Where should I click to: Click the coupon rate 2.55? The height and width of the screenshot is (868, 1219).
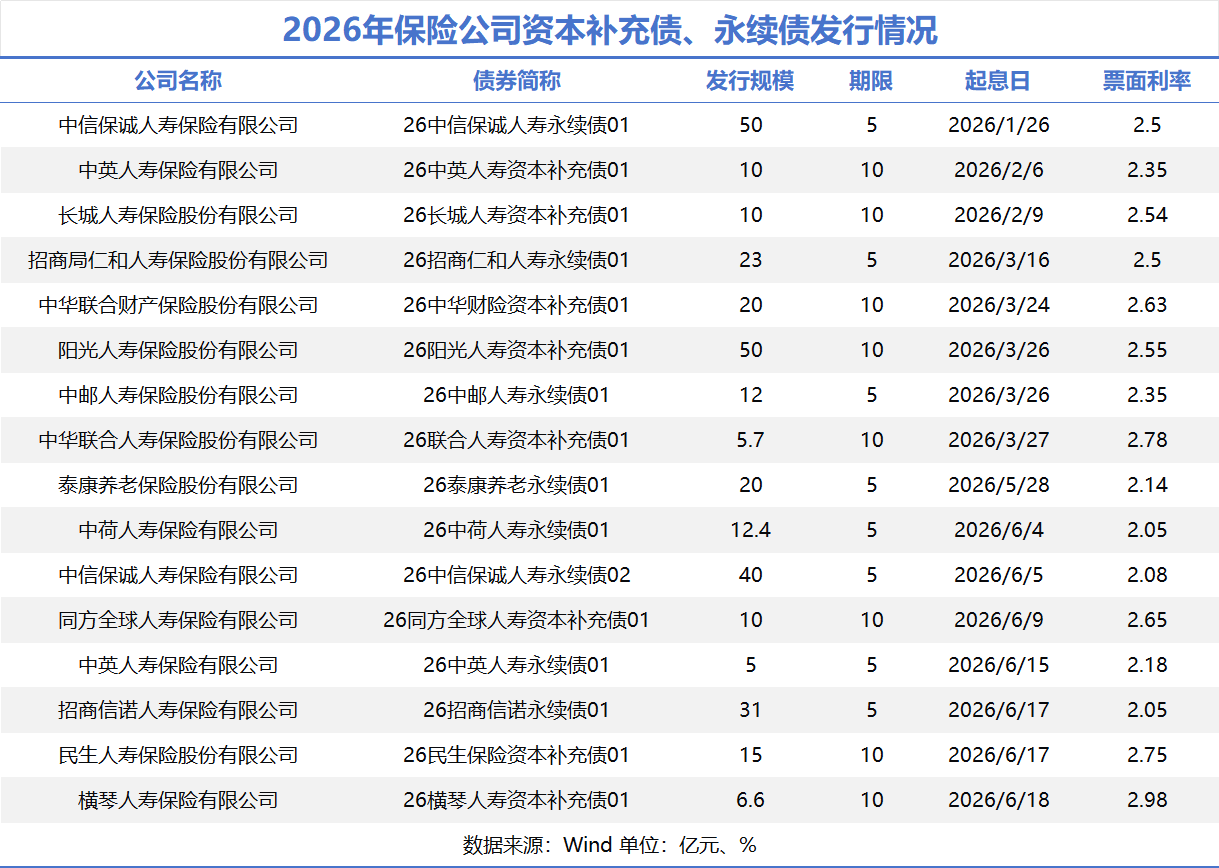pyautogui.click(x=1147, y=350)
